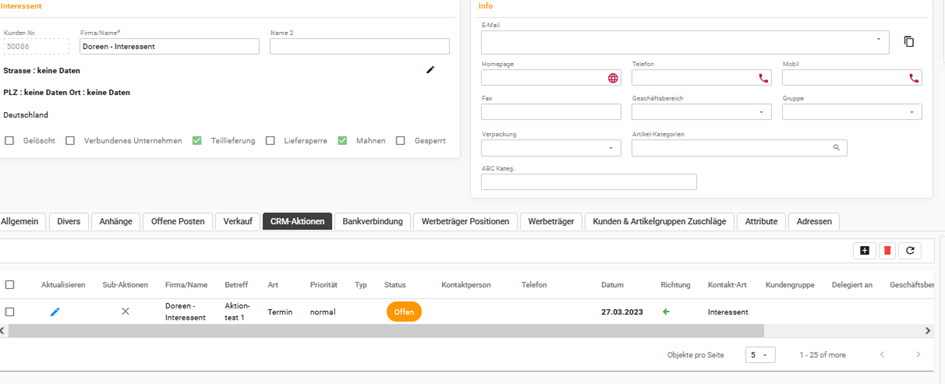Select the Doreen - Interessent row checkbox
945x384 pixels.
[10, 312]
